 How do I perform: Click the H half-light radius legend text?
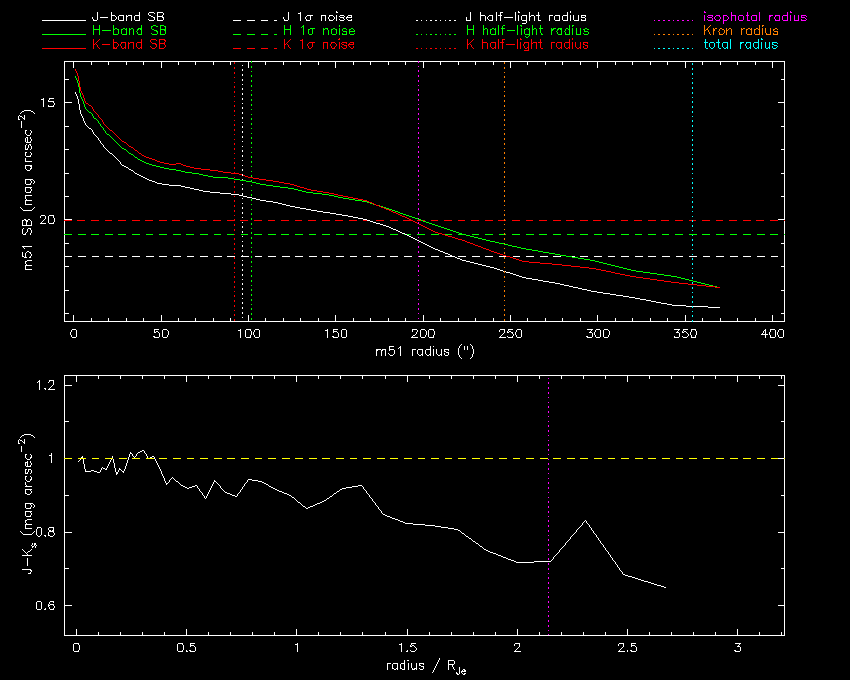pyautogui.click(x=526, y=32)
